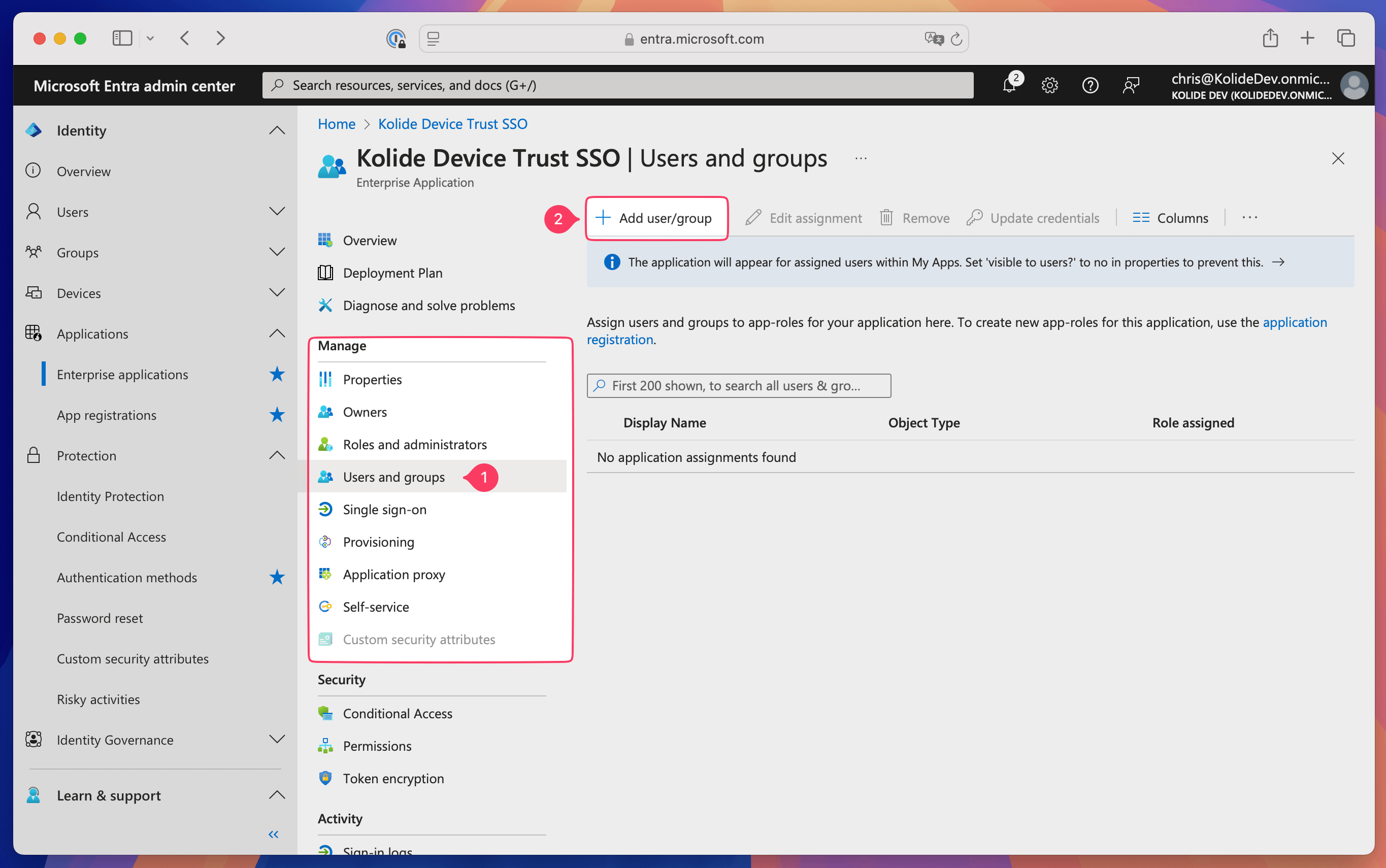Toggle Authentication methods favorite star

point(277,578)
